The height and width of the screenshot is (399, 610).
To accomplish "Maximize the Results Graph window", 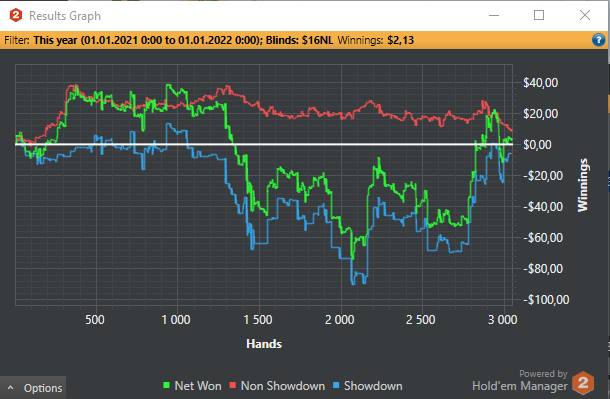I will point(539,15).
